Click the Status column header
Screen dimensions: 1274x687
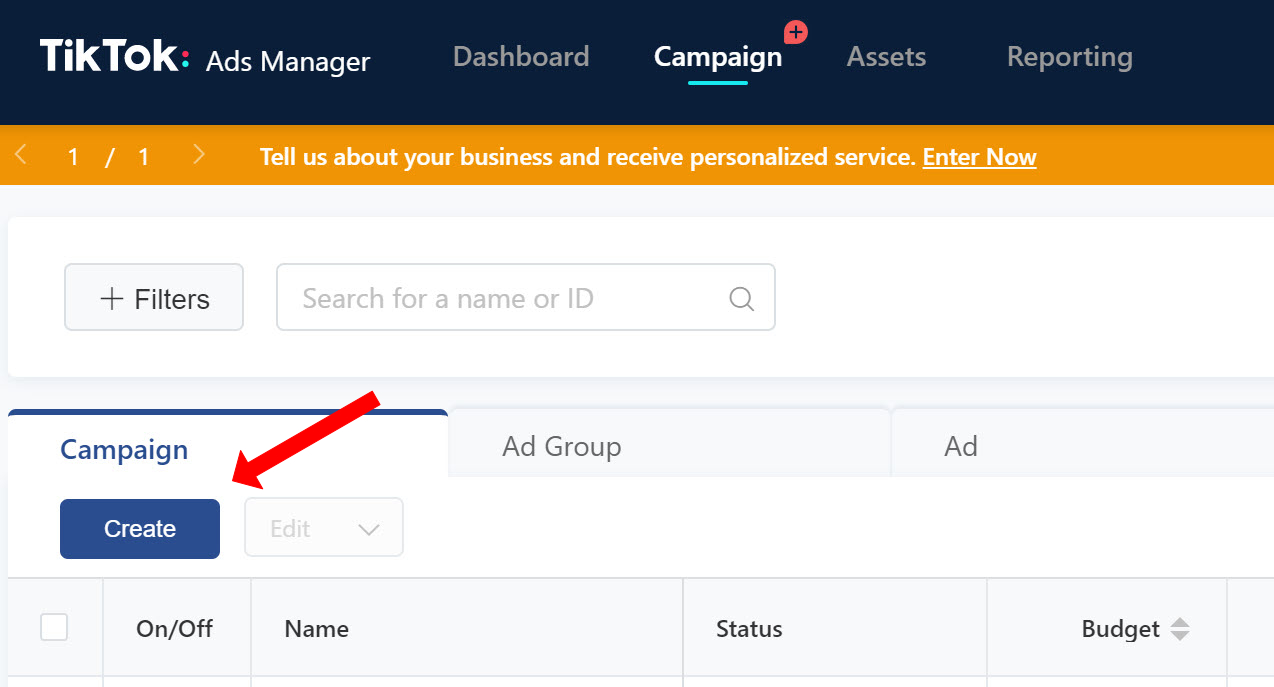pyautogui.click(x=748, y=628)
